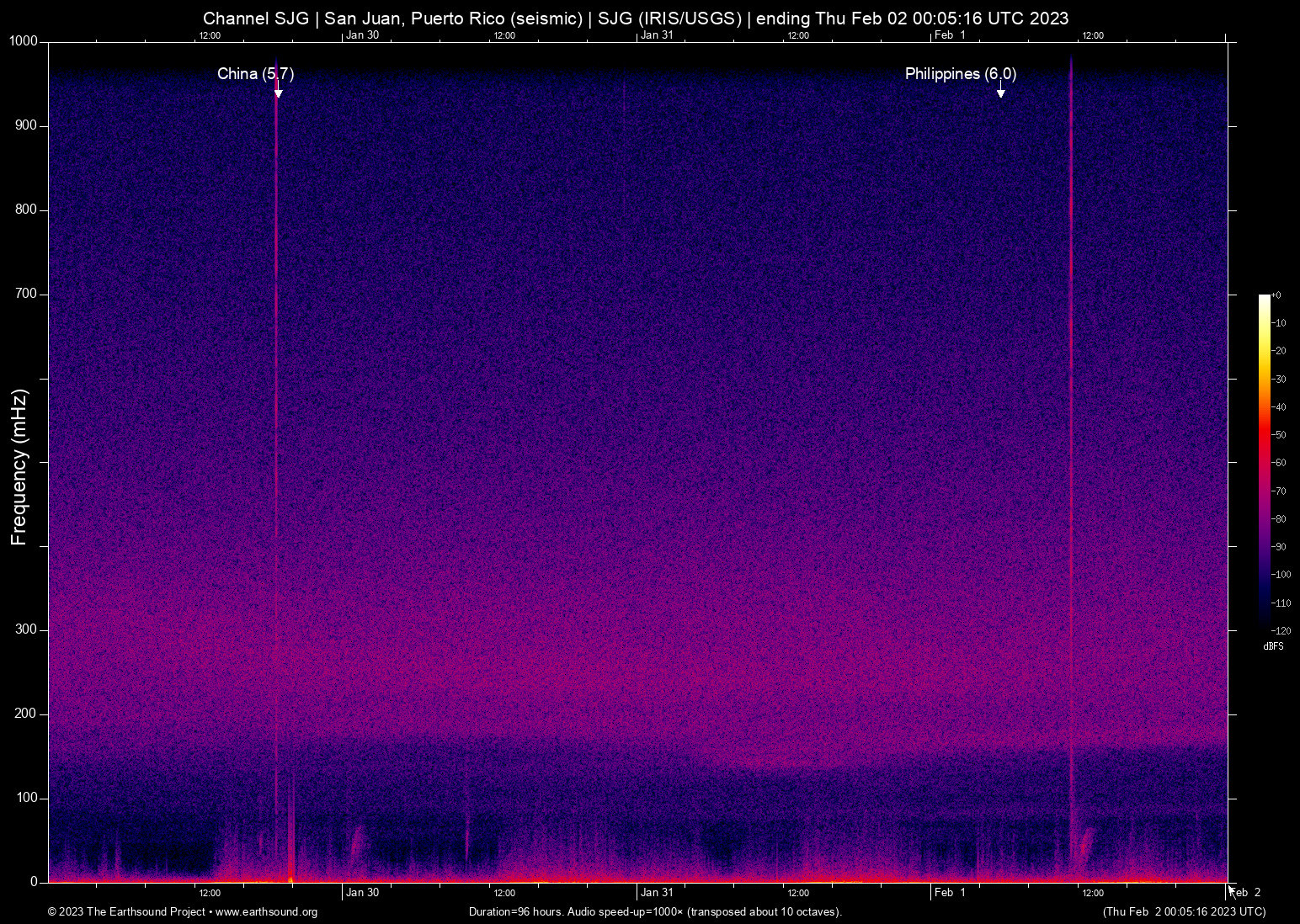Image resolution: width=1300 pixels, height=924 pixels.
Task: Click the spectrogram title text for Channel SJG
Action: tap(636, 19)
